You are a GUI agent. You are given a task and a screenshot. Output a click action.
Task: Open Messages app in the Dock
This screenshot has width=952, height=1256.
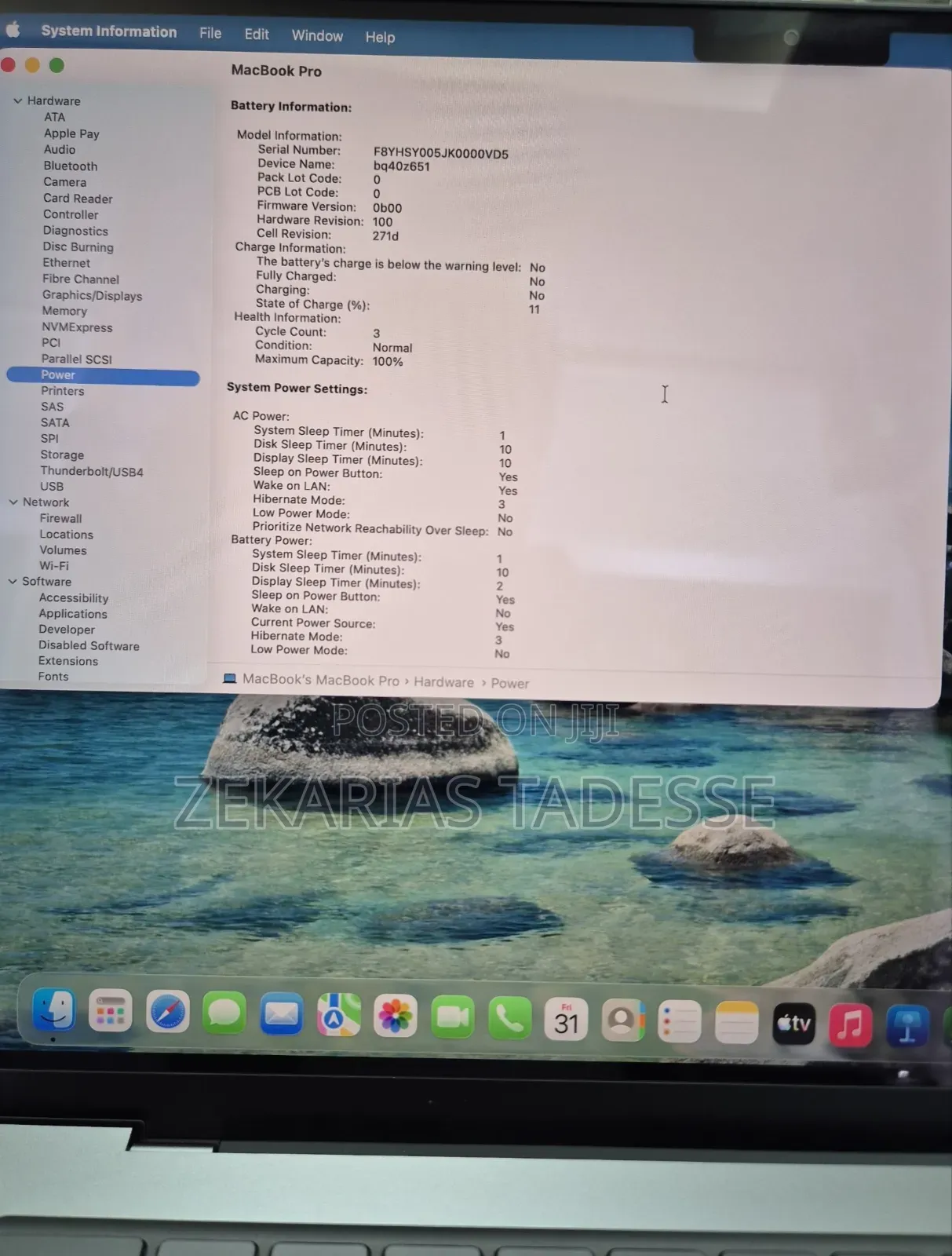coord(224,1013)
